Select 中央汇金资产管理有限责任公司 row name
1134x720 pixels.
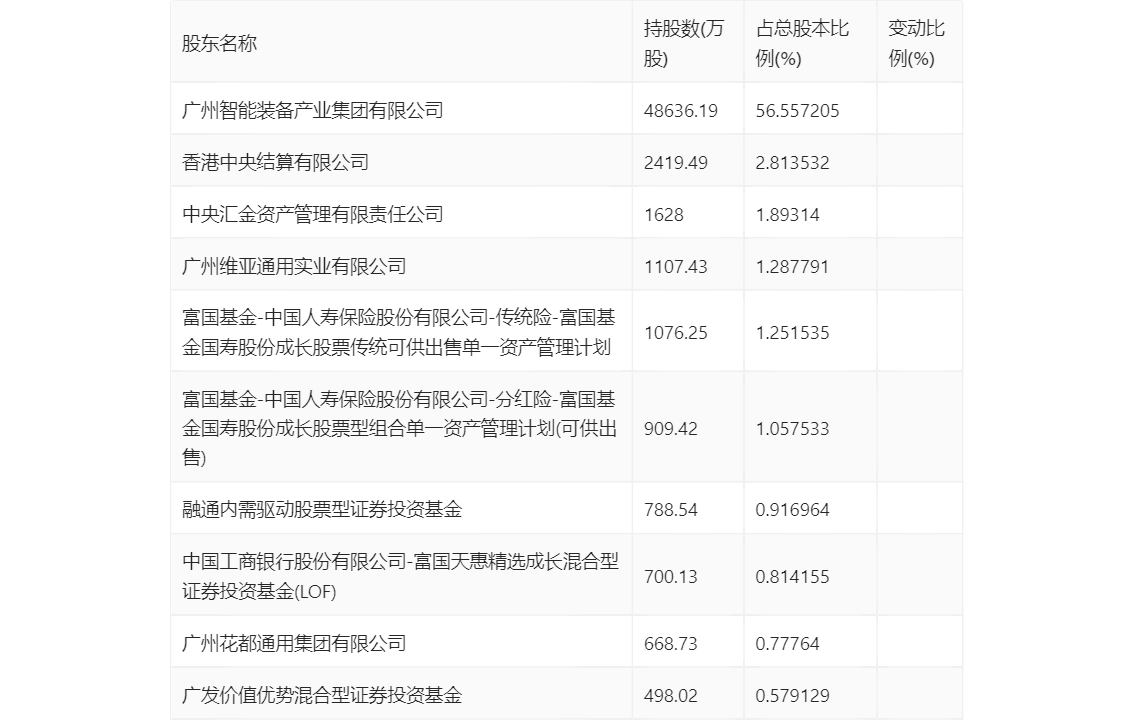[312, 215]
